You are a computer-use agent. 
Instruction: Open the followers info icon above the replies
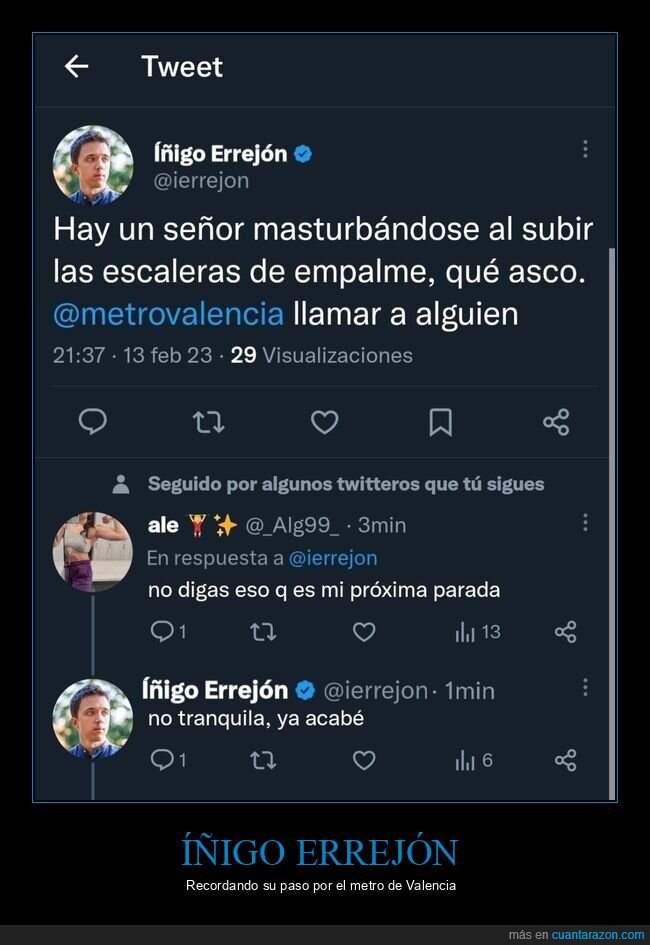click(122, 484)
